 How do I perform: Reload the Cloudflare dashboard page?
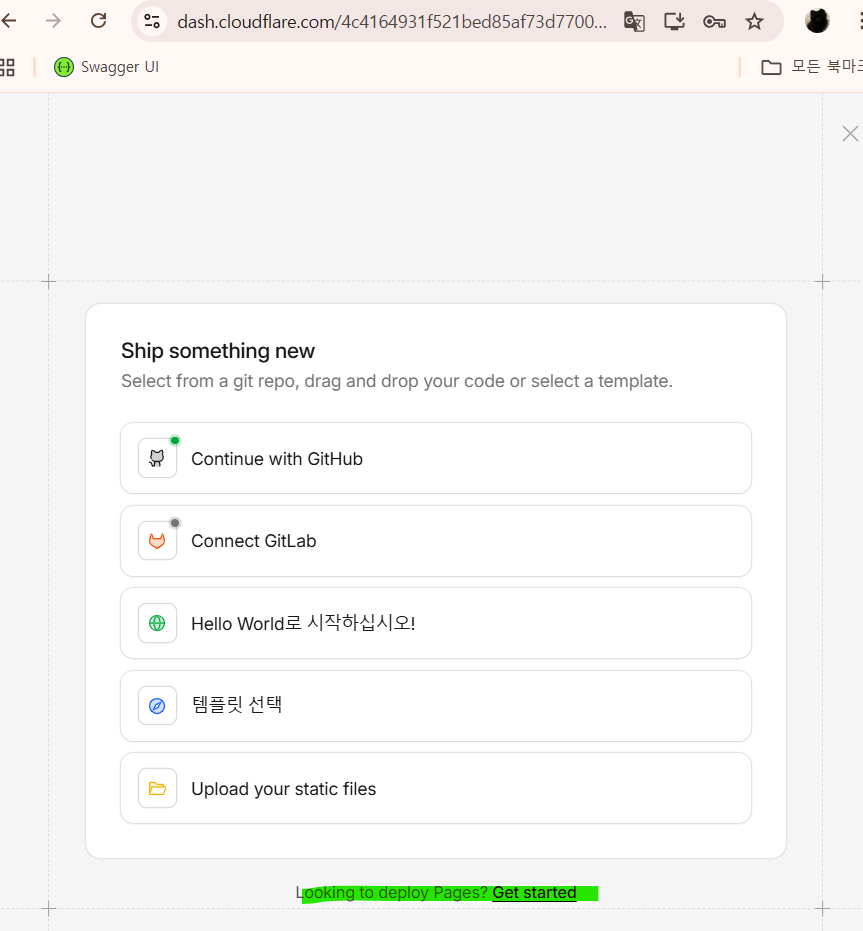[99, 21]
